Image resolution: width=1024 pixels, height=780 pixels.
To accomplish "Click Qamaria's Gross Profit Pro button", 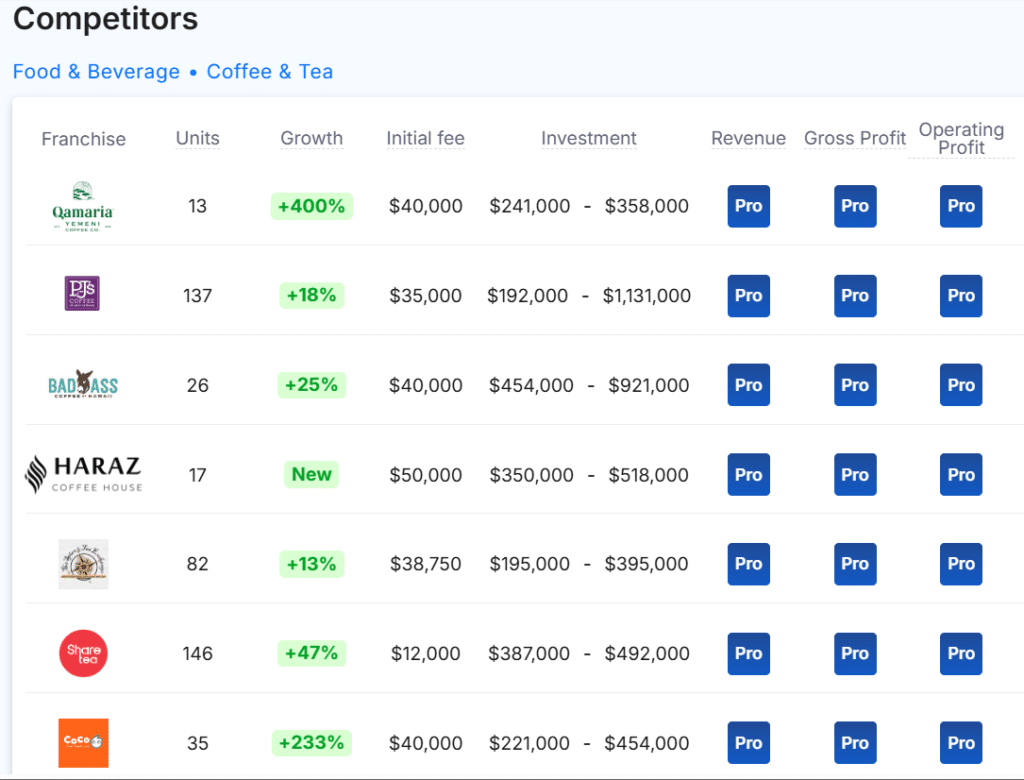I will pyautogui.click(x=855, y=206).
